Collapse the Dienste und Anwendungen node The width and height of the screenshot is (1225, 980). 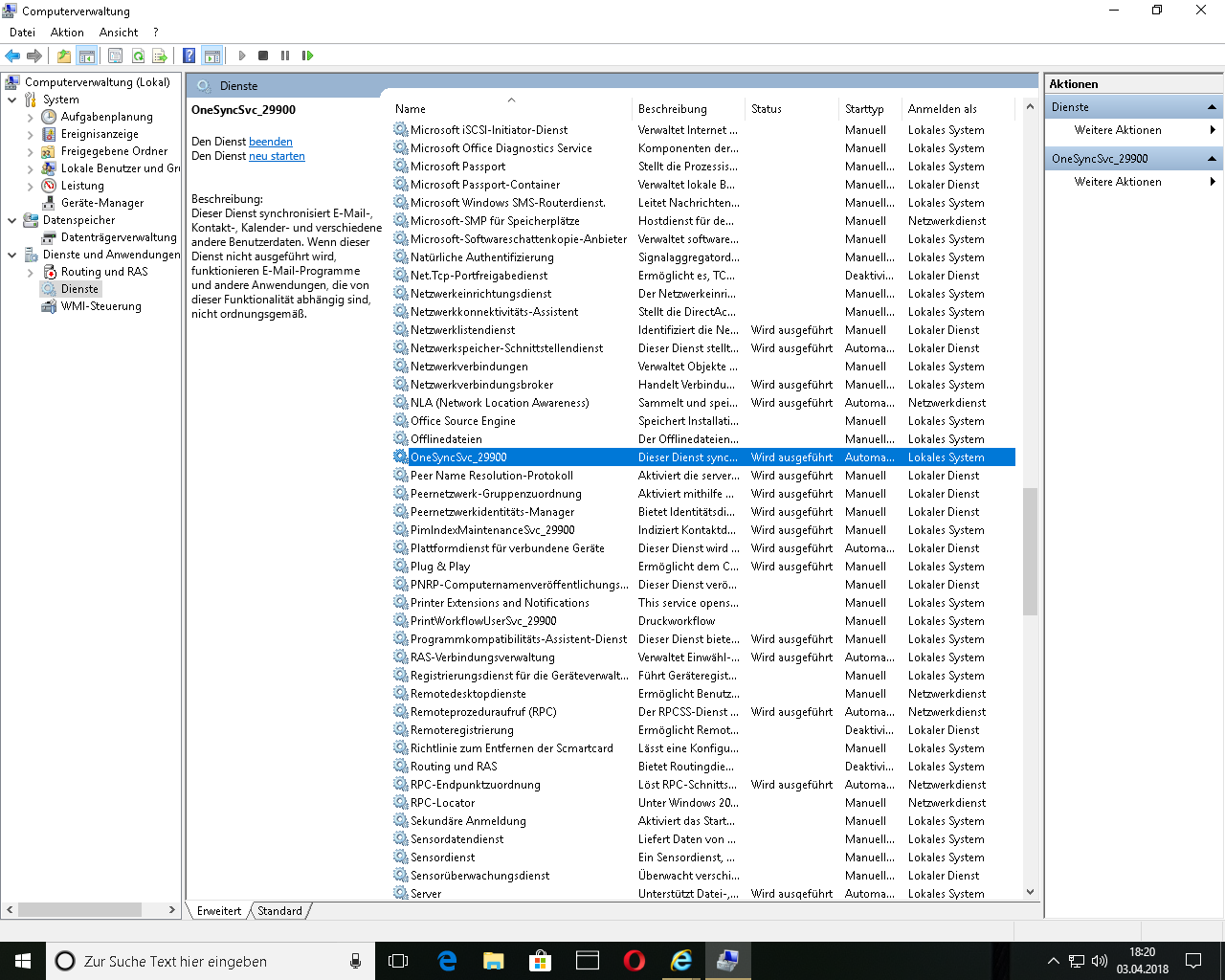tap(11, 255)
